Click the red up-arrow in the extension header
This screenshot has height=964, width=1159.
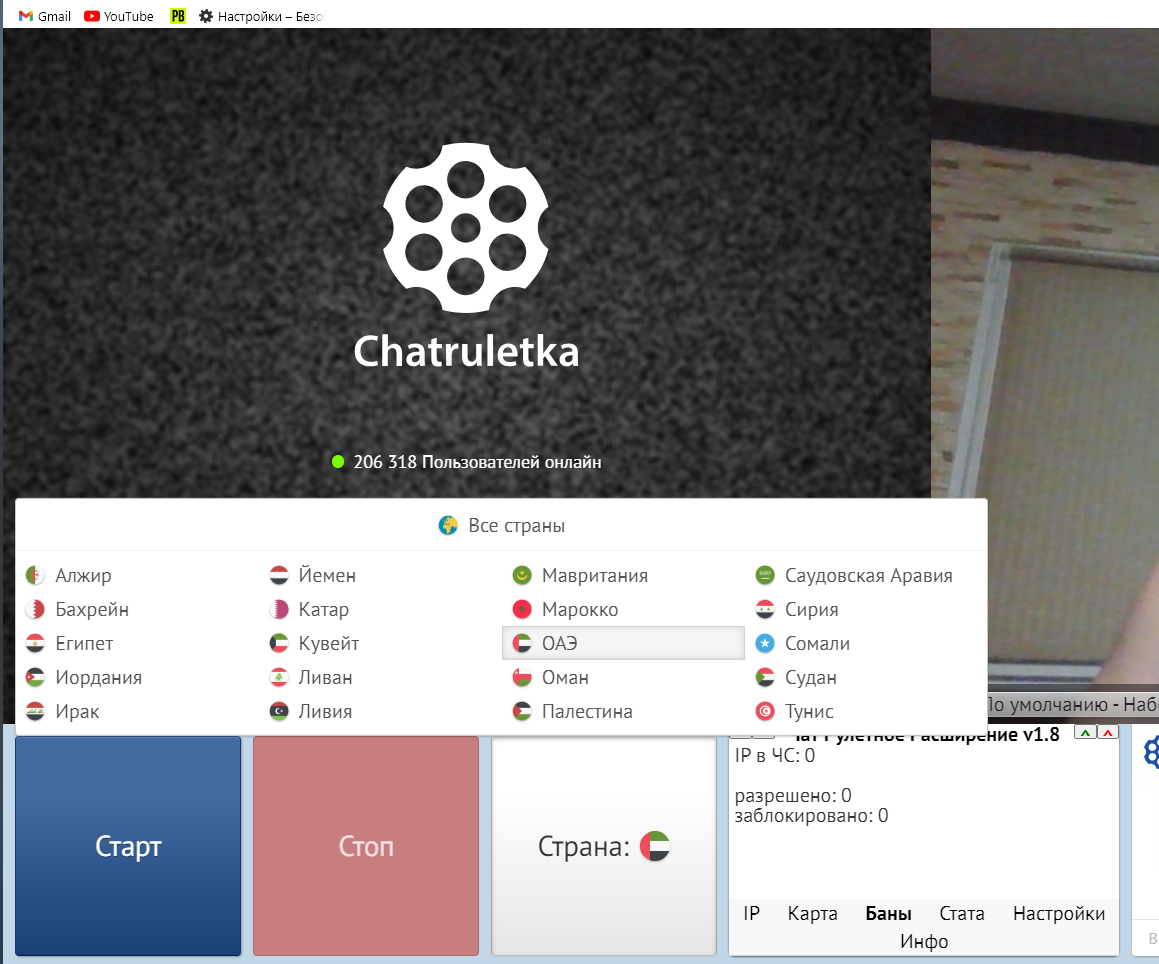pyautogui.click(x=1108, y=733)
